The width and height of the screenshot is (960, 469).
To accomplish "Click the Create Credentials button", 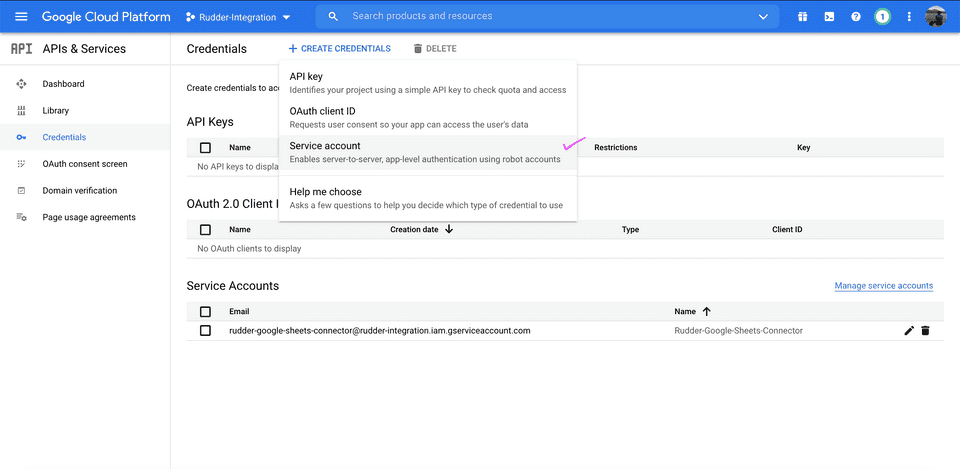I will pyautogui.click(x=340, y=49).
